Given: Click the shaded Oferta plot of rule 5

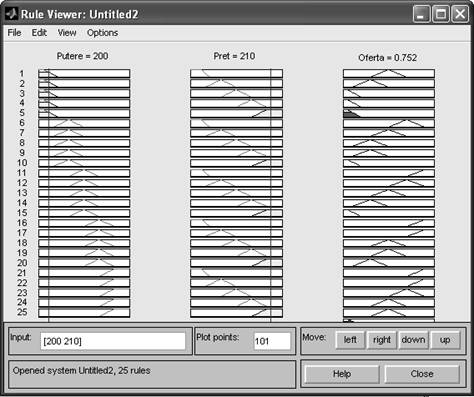Looking at the screenshot, I should (x=389, y=113).
